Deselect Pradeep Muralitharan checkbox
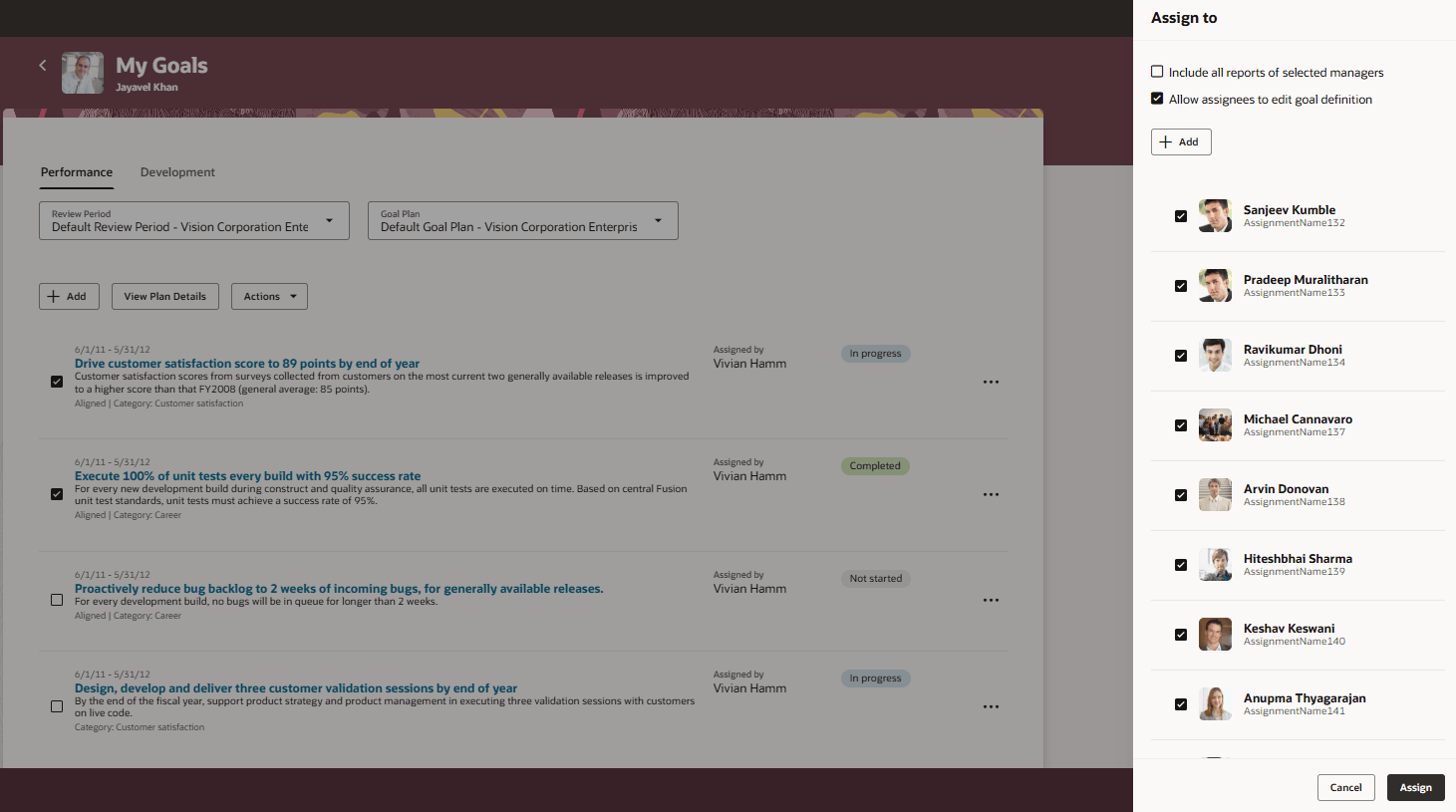 click(1181, 286)
